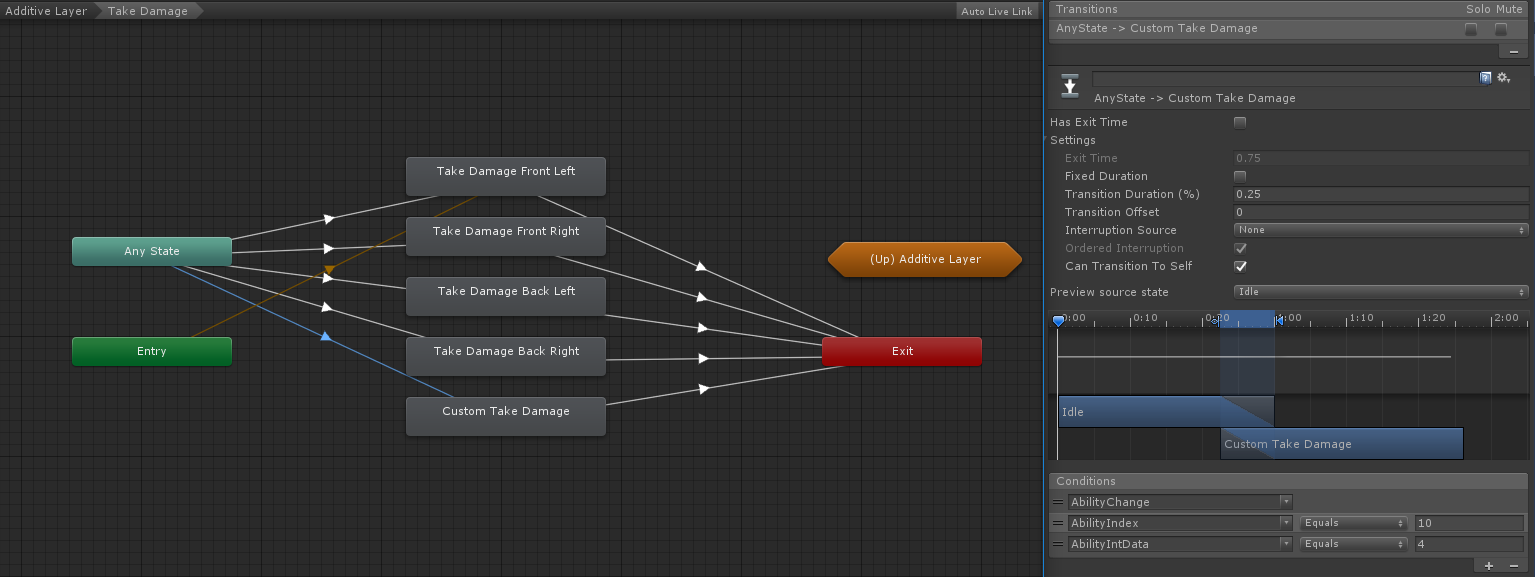Toggle the Fixed Duration checkbox
Viewport: 1535px width, 577px height.
[1240, 175]
